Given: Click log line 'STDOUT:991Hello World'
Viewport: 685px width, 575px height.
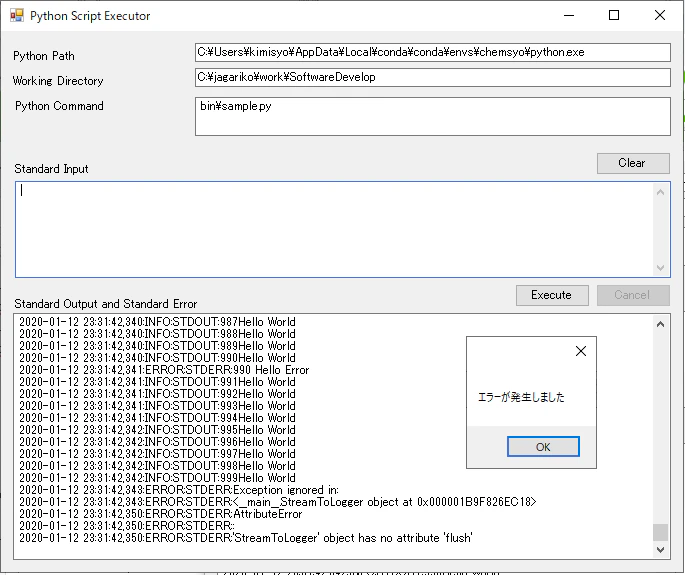Looking at the screenshot, I should [157, 382].
